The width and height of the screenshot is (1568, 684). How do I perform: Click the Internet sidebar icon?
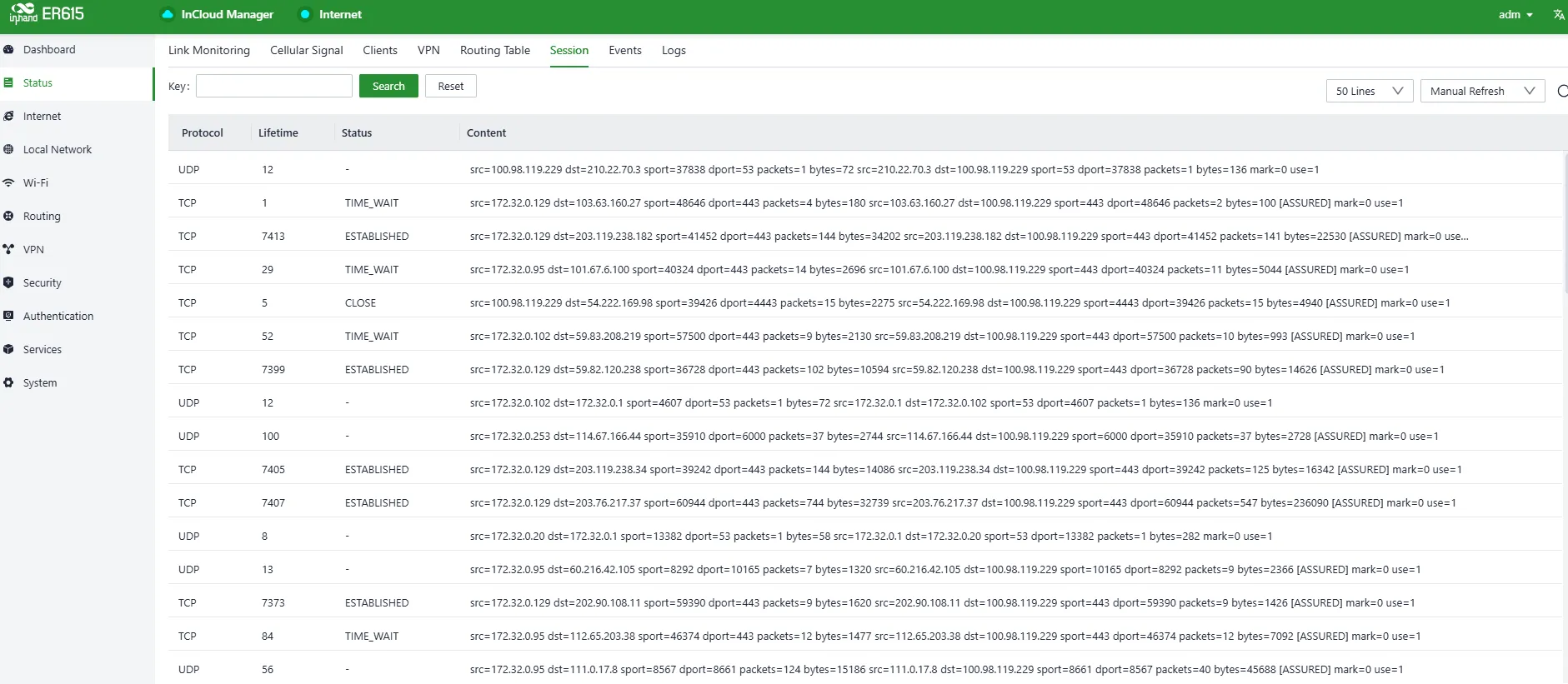click(x=8, y=116)
